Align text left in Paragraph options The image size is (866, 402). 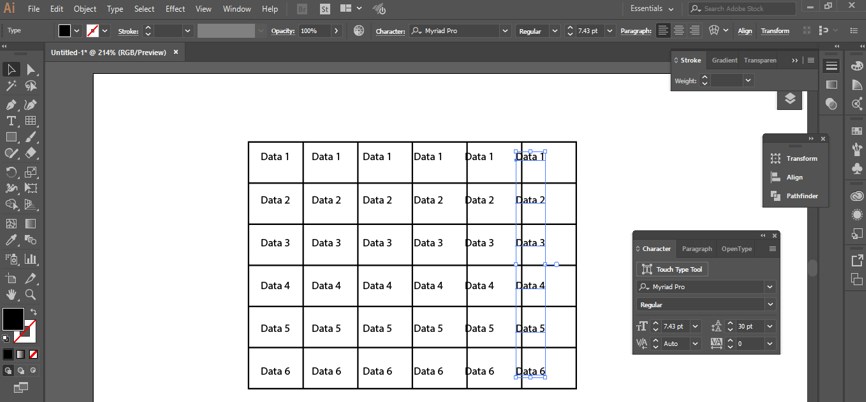click(x=663, y=31)
